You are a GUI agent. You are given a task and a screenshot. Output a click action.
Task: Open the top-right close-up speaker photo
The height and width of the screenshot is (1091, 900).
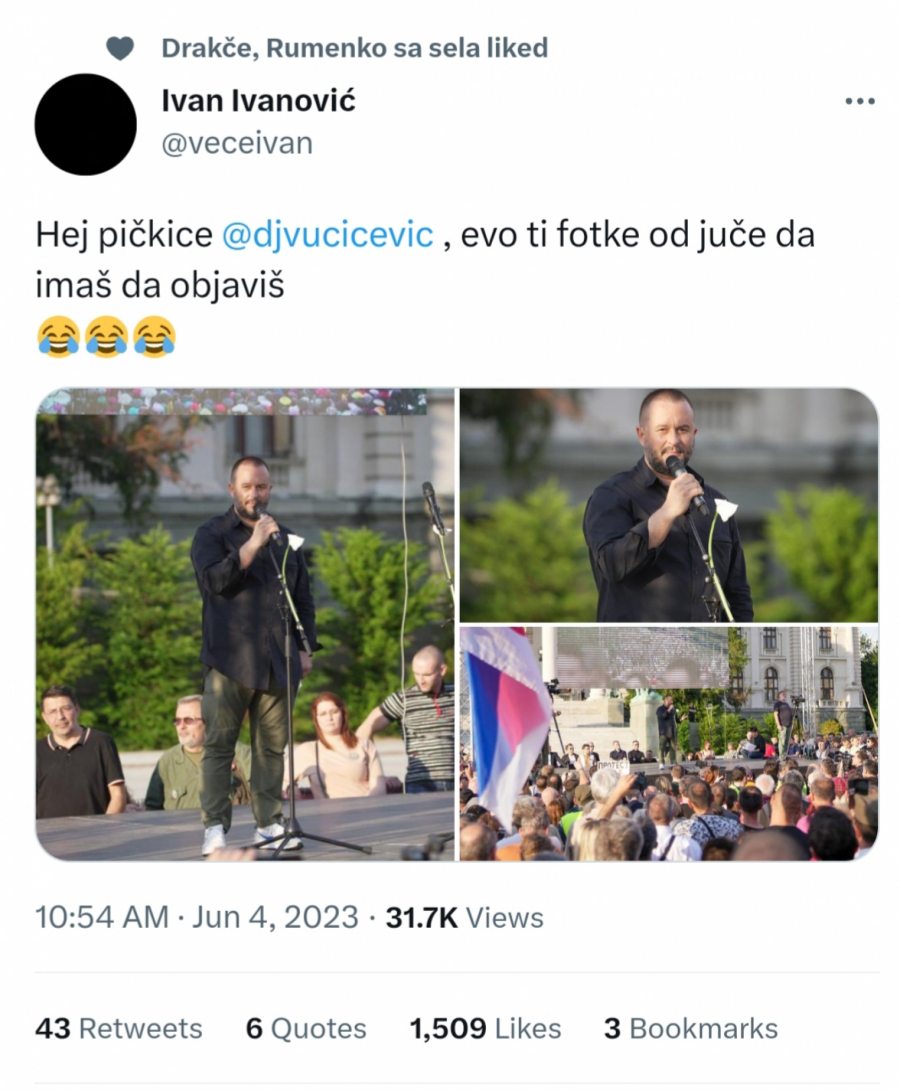point(668,505)
